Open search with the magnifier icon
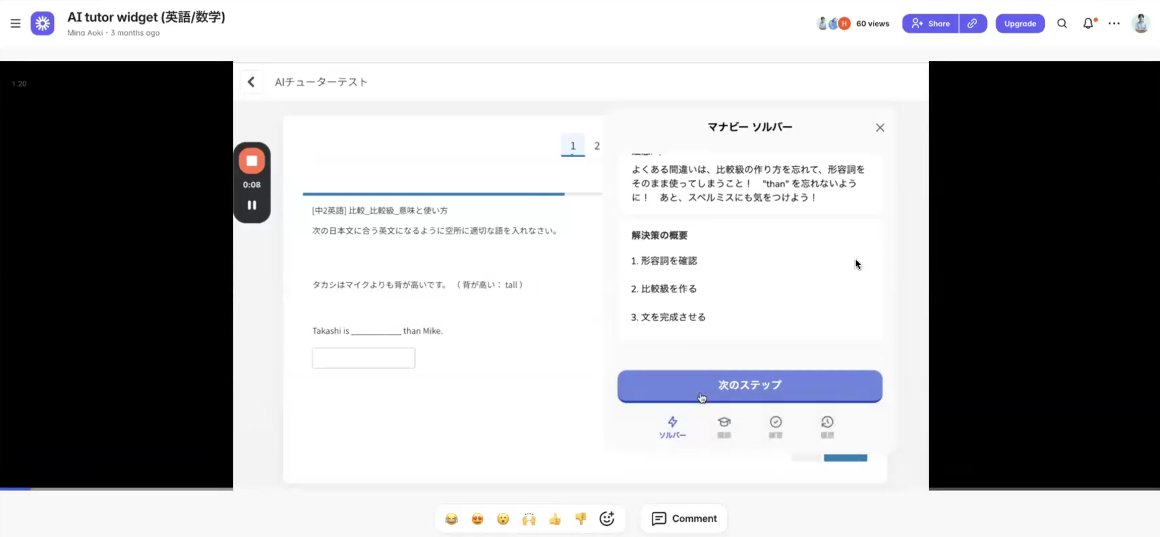The height and width of the screenshot is (537, 1160). pos(1062,23)
